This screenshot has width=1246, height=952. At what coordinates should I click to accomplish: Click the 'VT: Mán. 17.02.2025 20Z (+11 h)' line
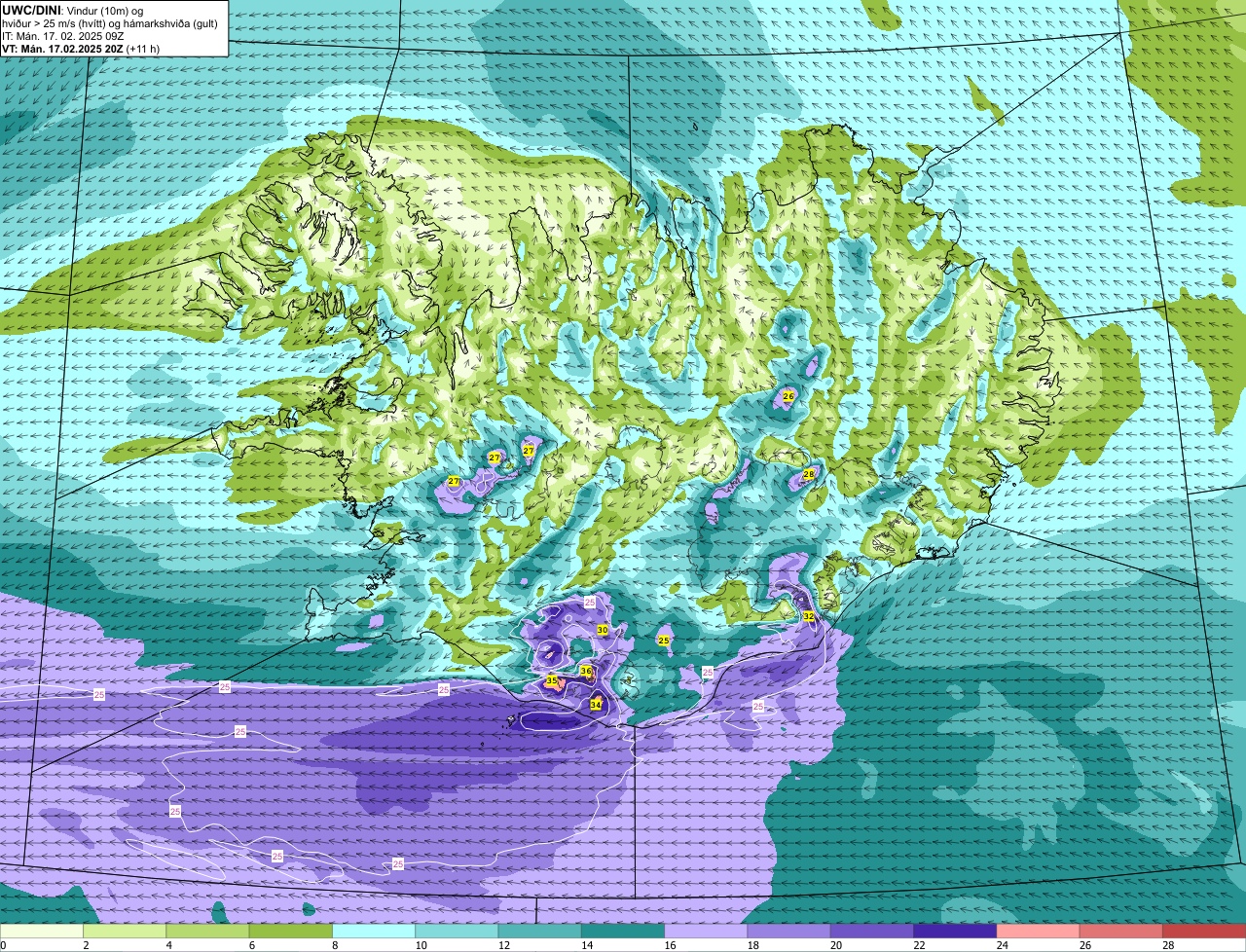pyautogui.click(x=81, y=49)
